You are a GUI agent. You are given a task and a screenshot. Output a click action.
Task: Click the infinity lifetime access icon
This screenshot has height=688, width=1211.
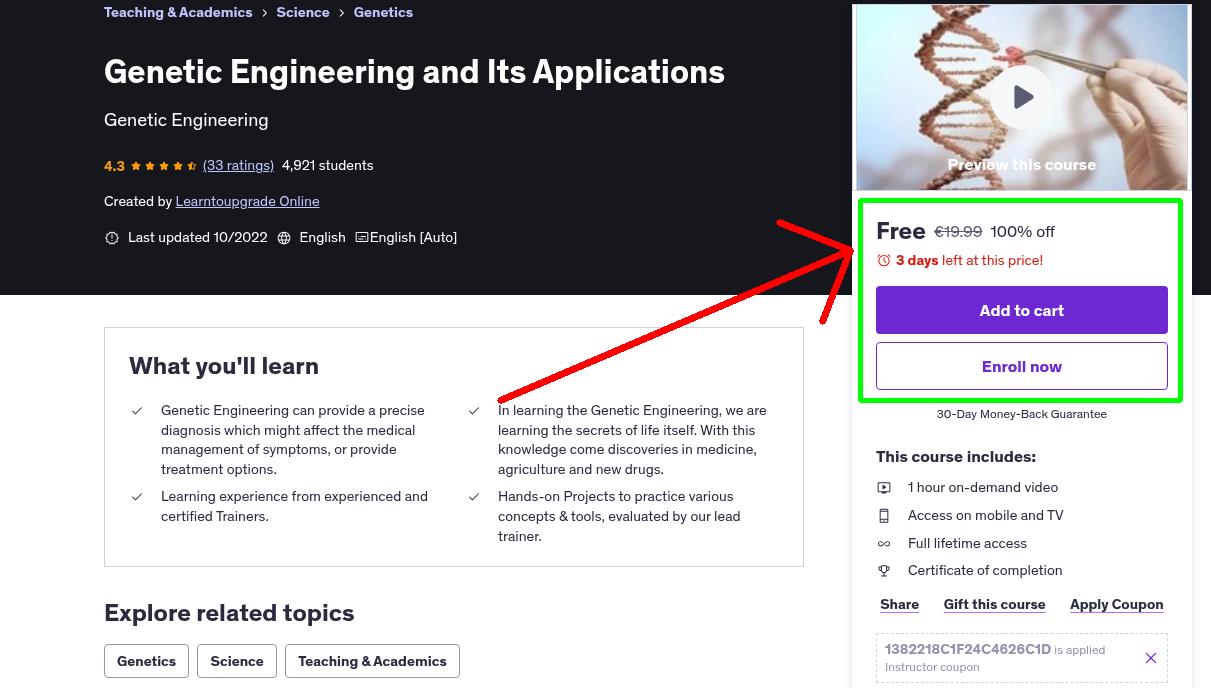click(884, 544)
